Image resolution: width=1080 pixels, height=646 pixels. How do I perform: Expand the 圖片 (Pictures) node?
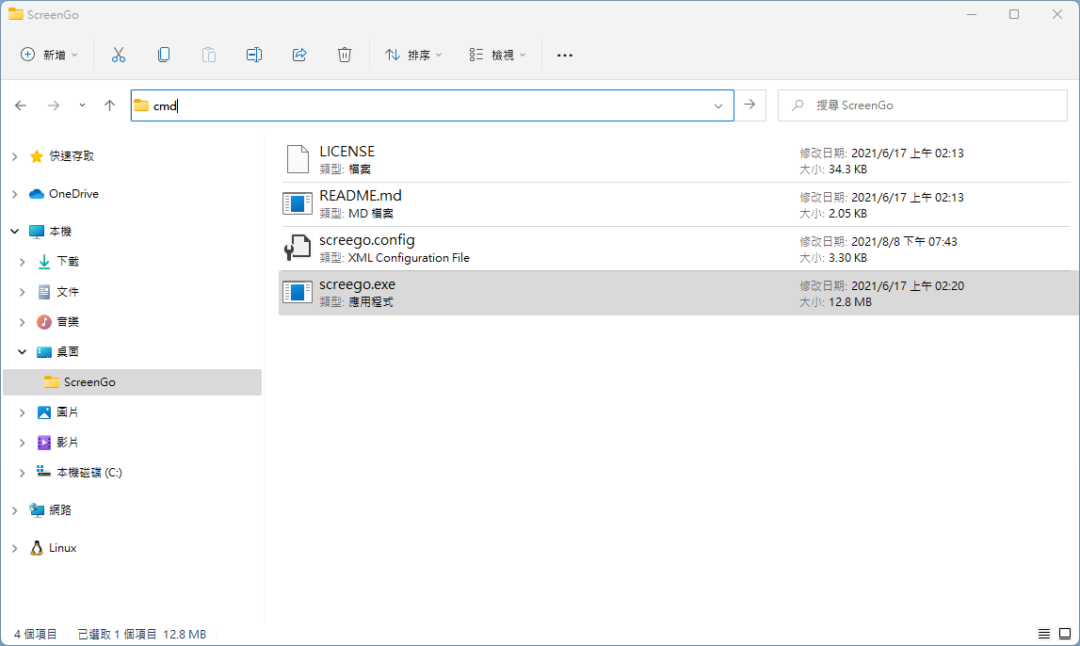(x=22, y=413)
